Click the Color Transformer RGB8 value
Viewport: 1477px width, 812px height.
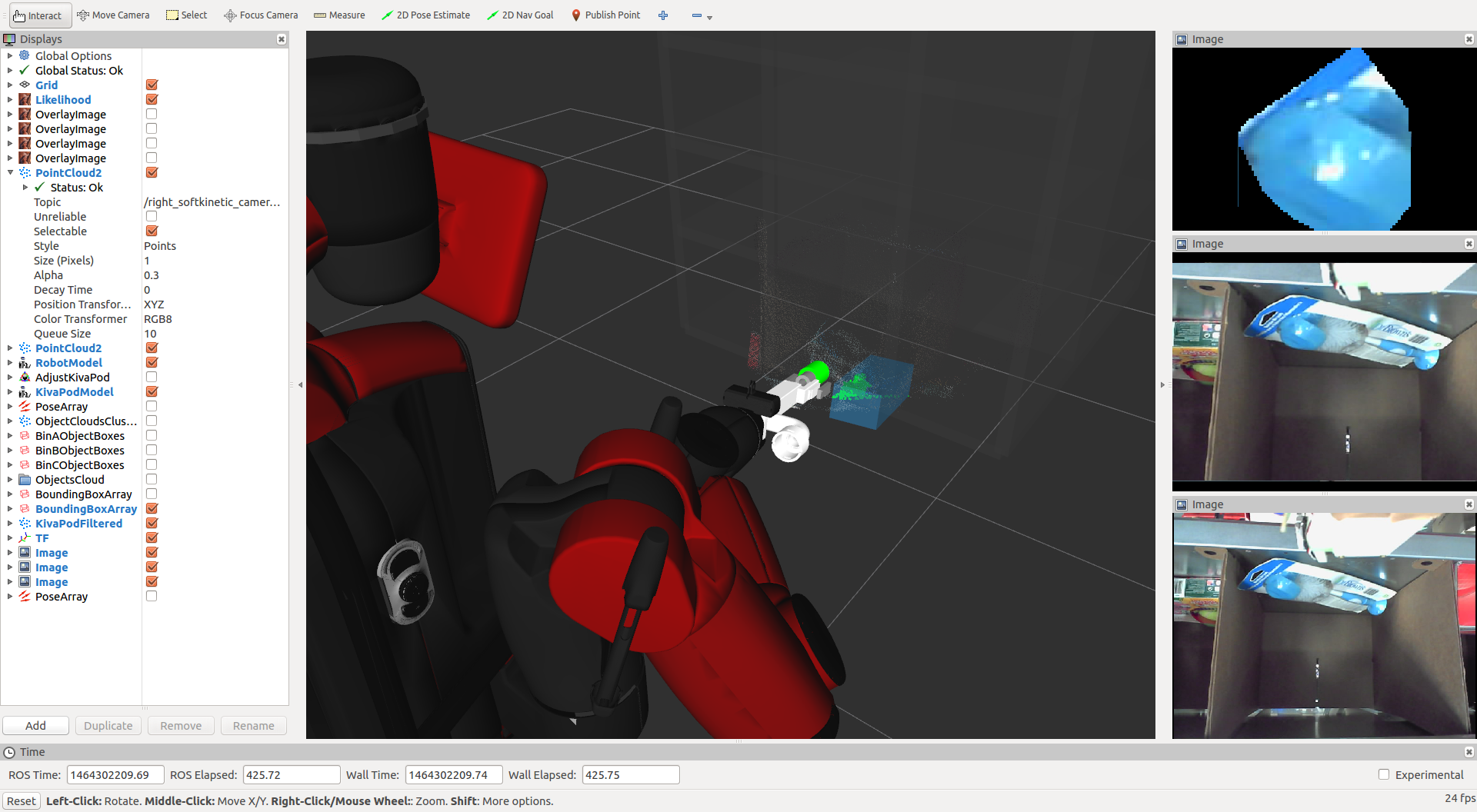(x=158, y=318)
